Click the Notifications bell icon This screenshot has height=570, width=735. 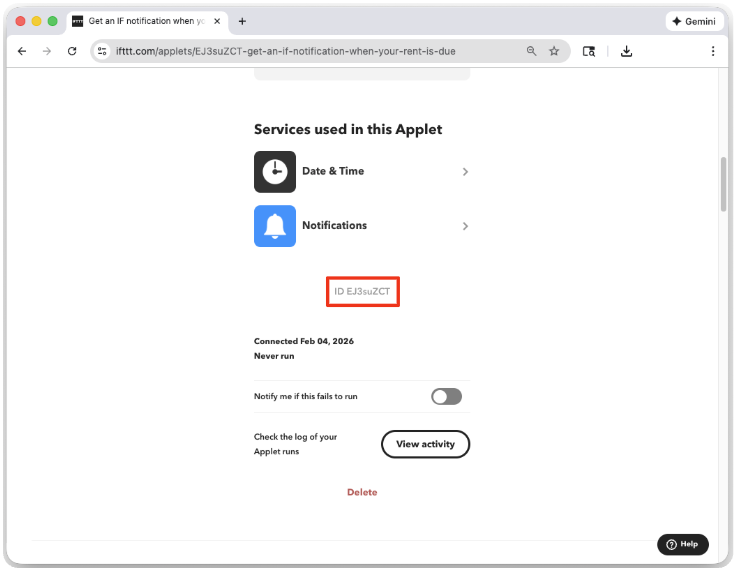click(274, 226)
